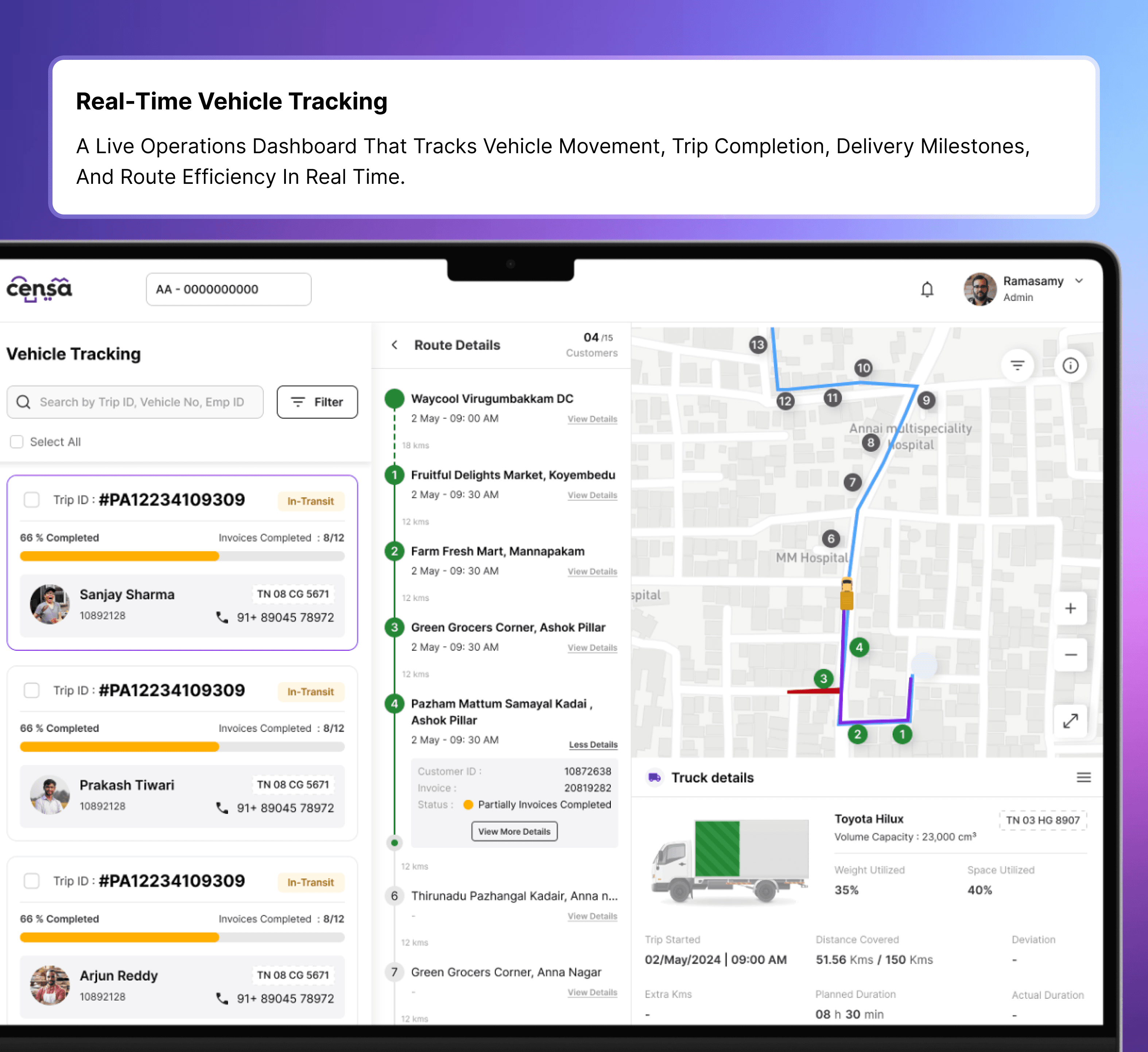Screen dimensions: 1148x1052
Task: Click map marker number 13
Action: pos(757,345)
